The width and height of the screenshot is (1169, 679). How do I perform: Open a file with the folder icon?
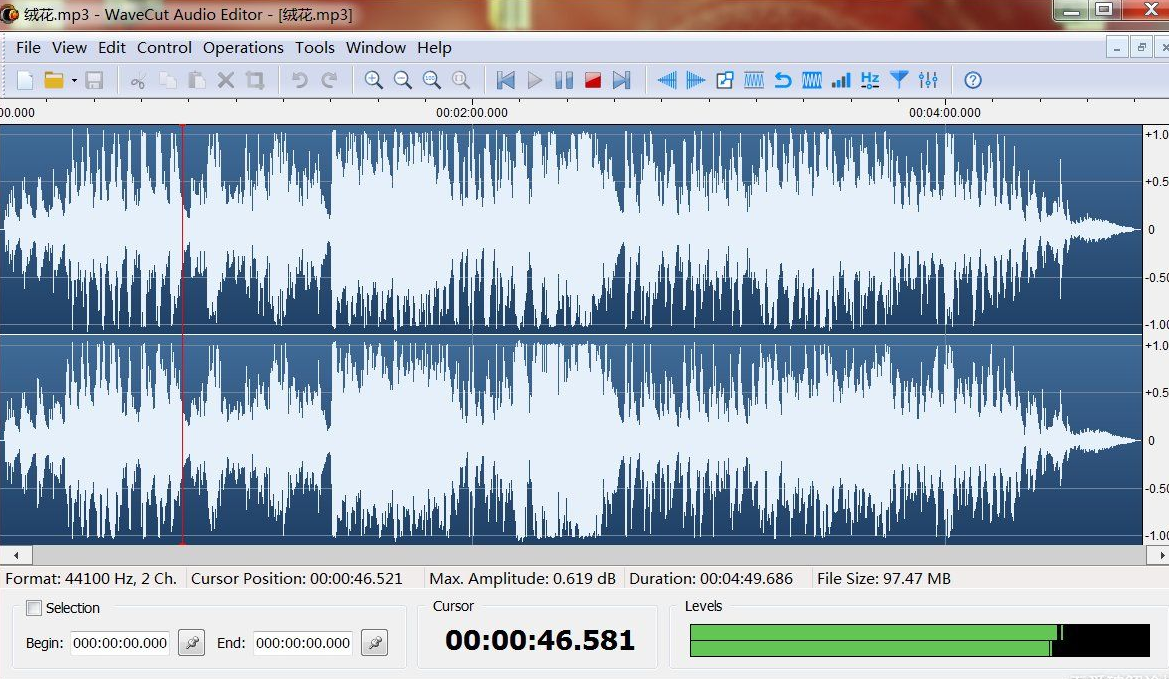point(54,80)
